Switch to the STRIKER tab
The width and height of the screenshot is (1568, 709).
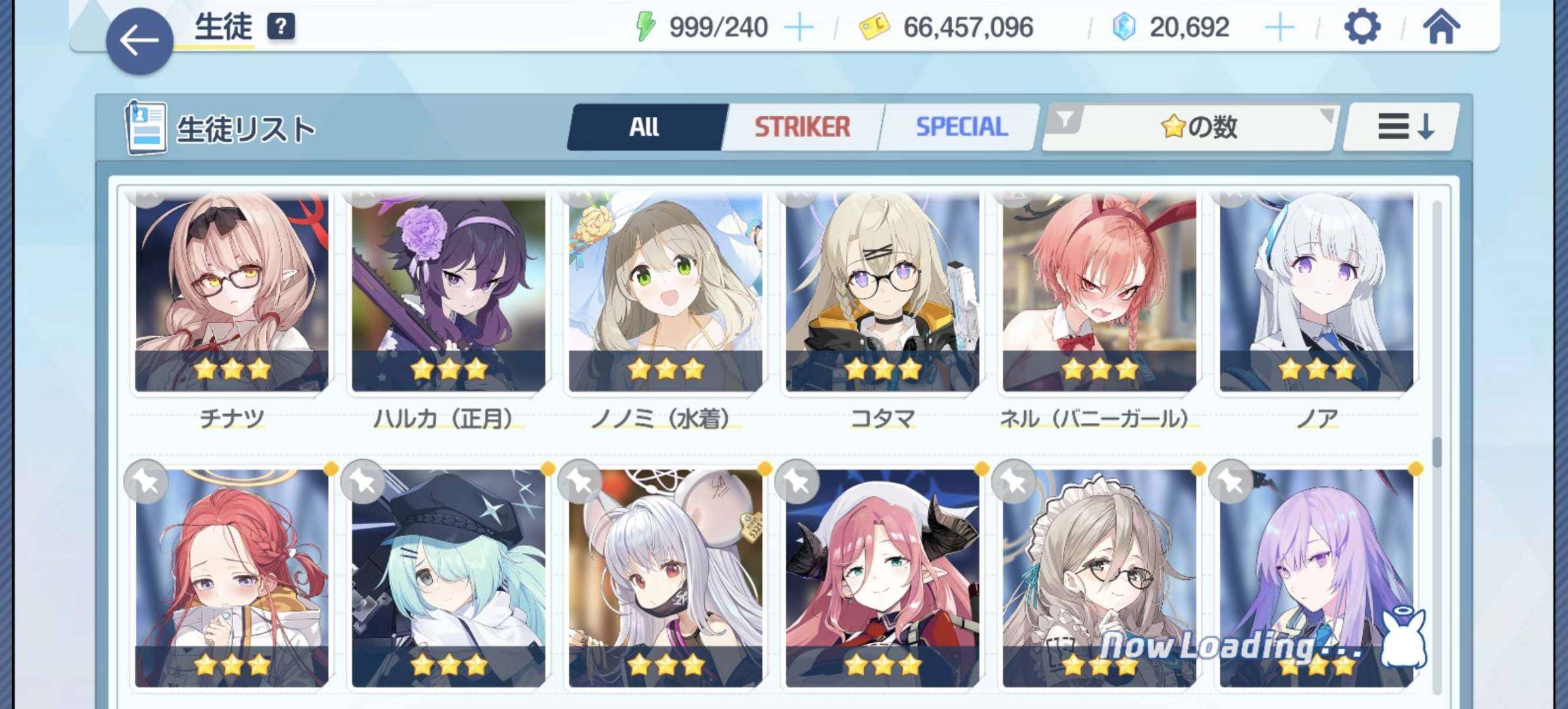pos(802,127)
